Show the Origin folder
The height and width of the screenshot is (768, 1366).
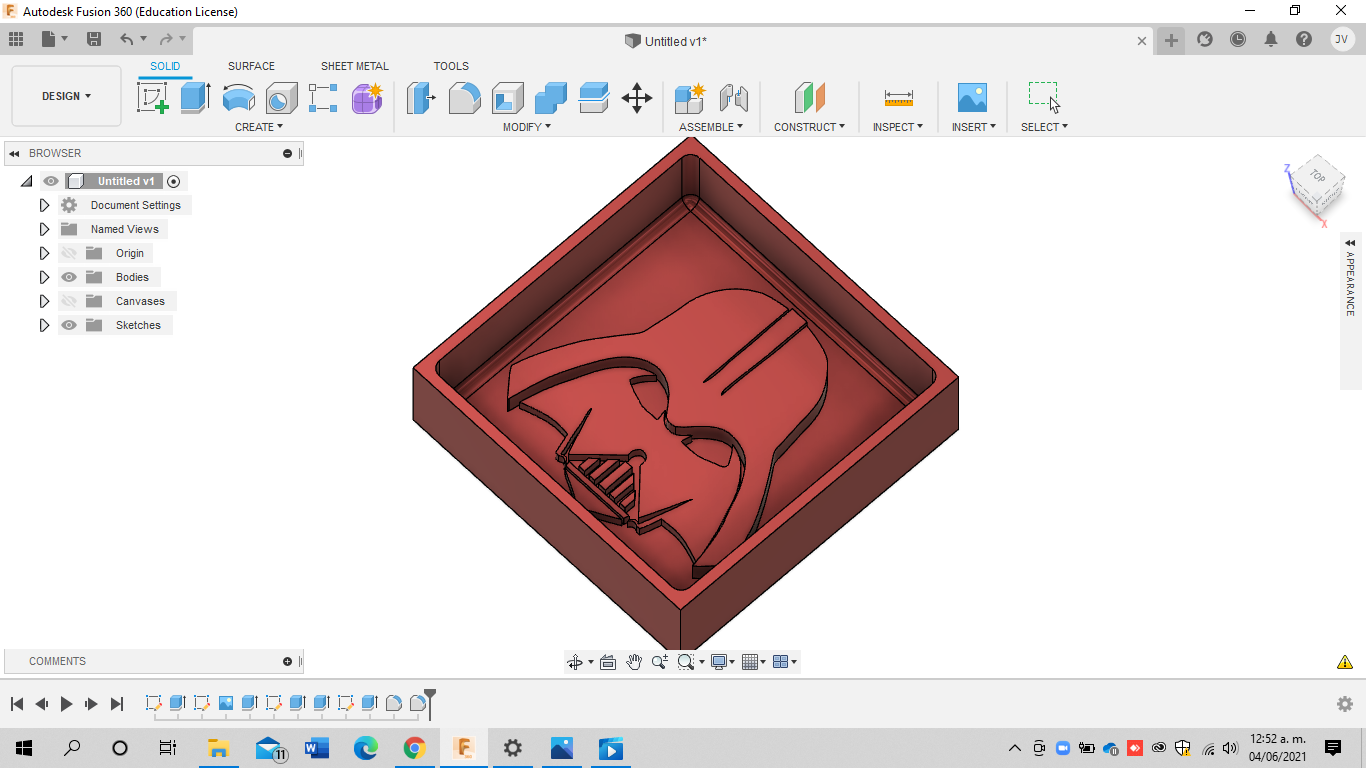[69, 253]
